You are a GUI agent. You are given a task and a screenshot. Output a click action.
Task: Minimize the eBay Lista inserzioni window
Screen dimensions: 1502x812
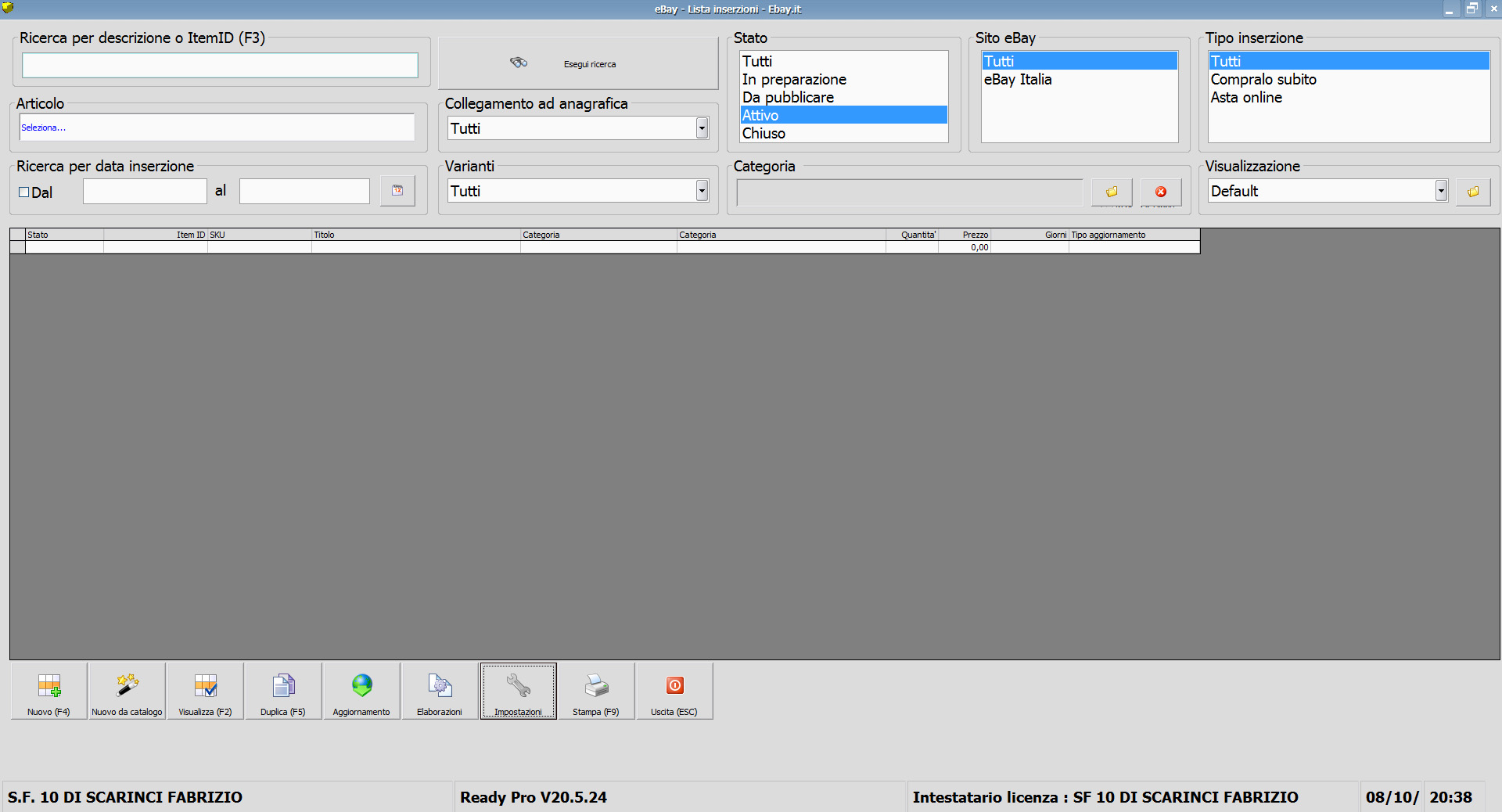click(x=1450, y=9)
